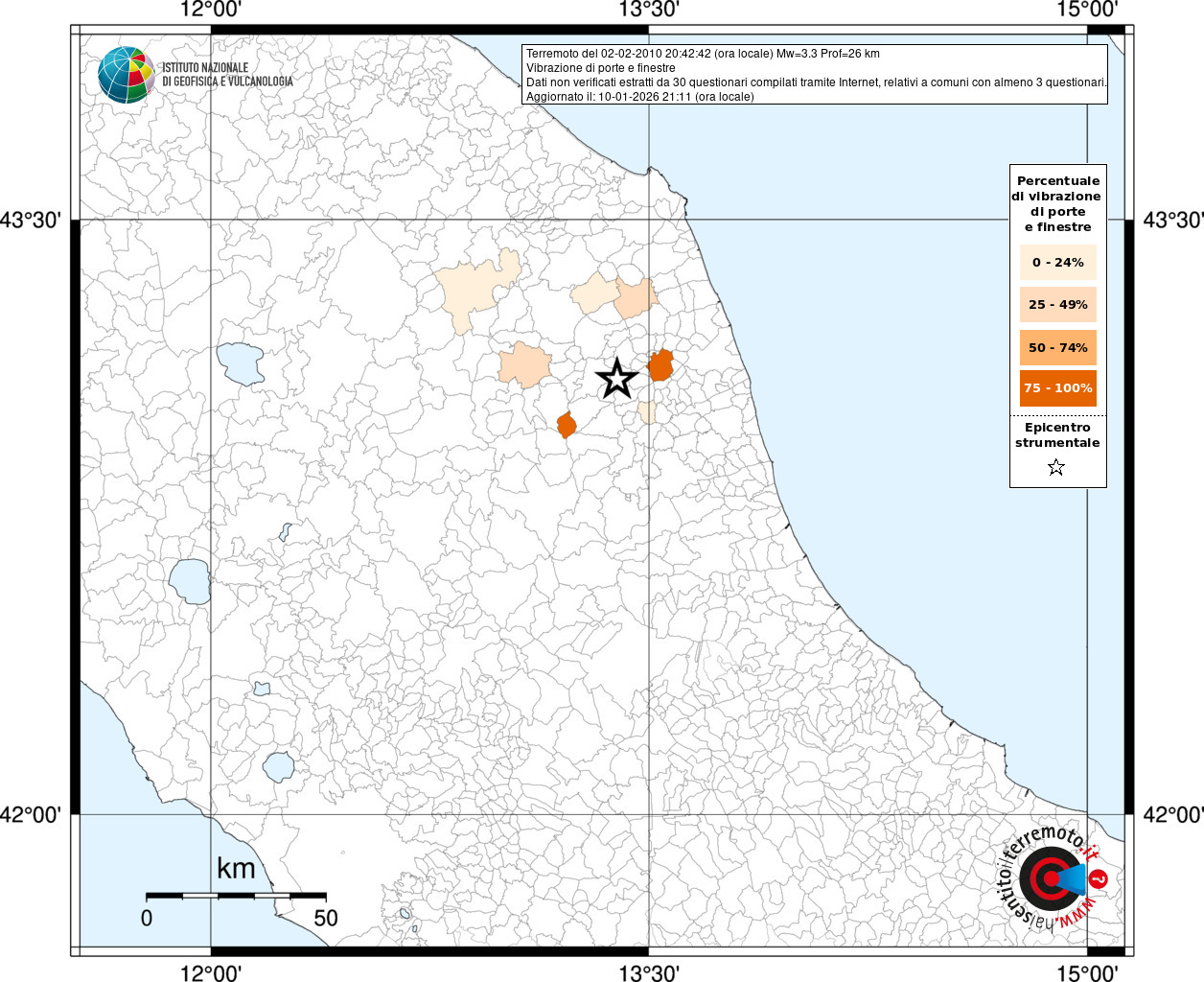This screenshot has width=1204, height=982.
Task: Click the black-and-white scale bar
Action: click(x=236, y=896)
